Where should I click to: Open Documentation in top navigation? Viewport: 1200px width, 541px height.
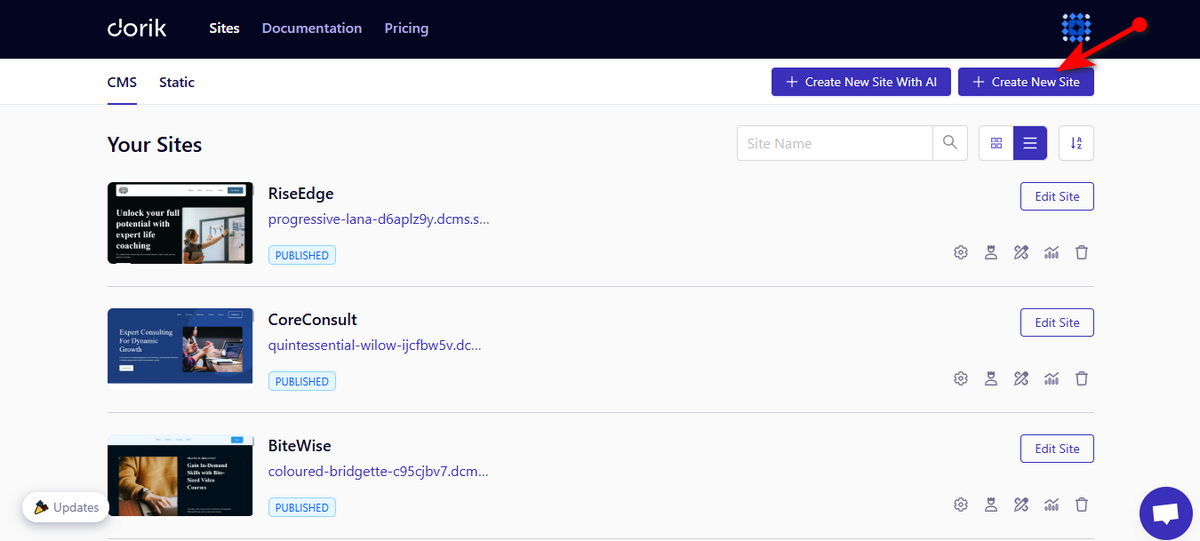click(312, 28)
